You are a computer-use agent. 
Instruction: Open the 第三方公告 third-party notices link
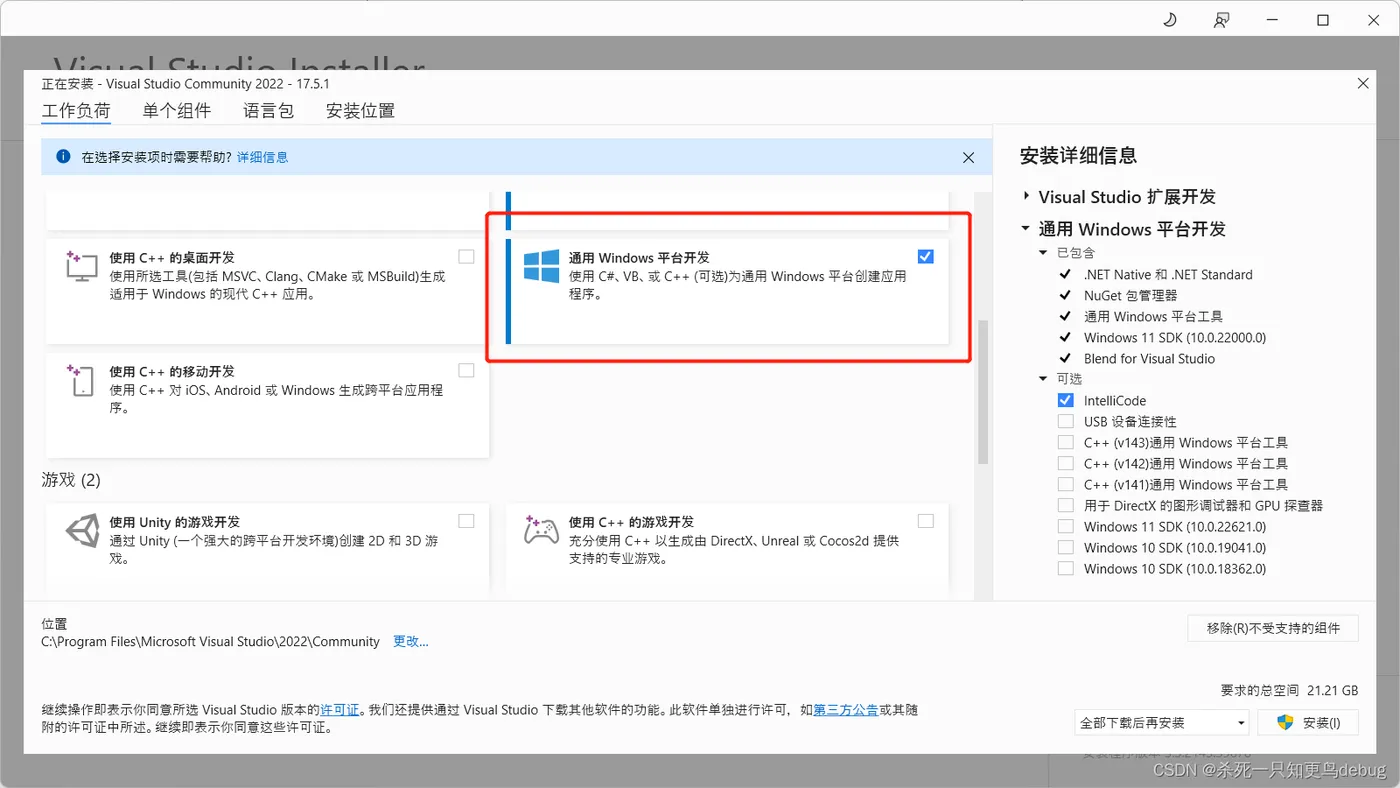click(846, 709)
